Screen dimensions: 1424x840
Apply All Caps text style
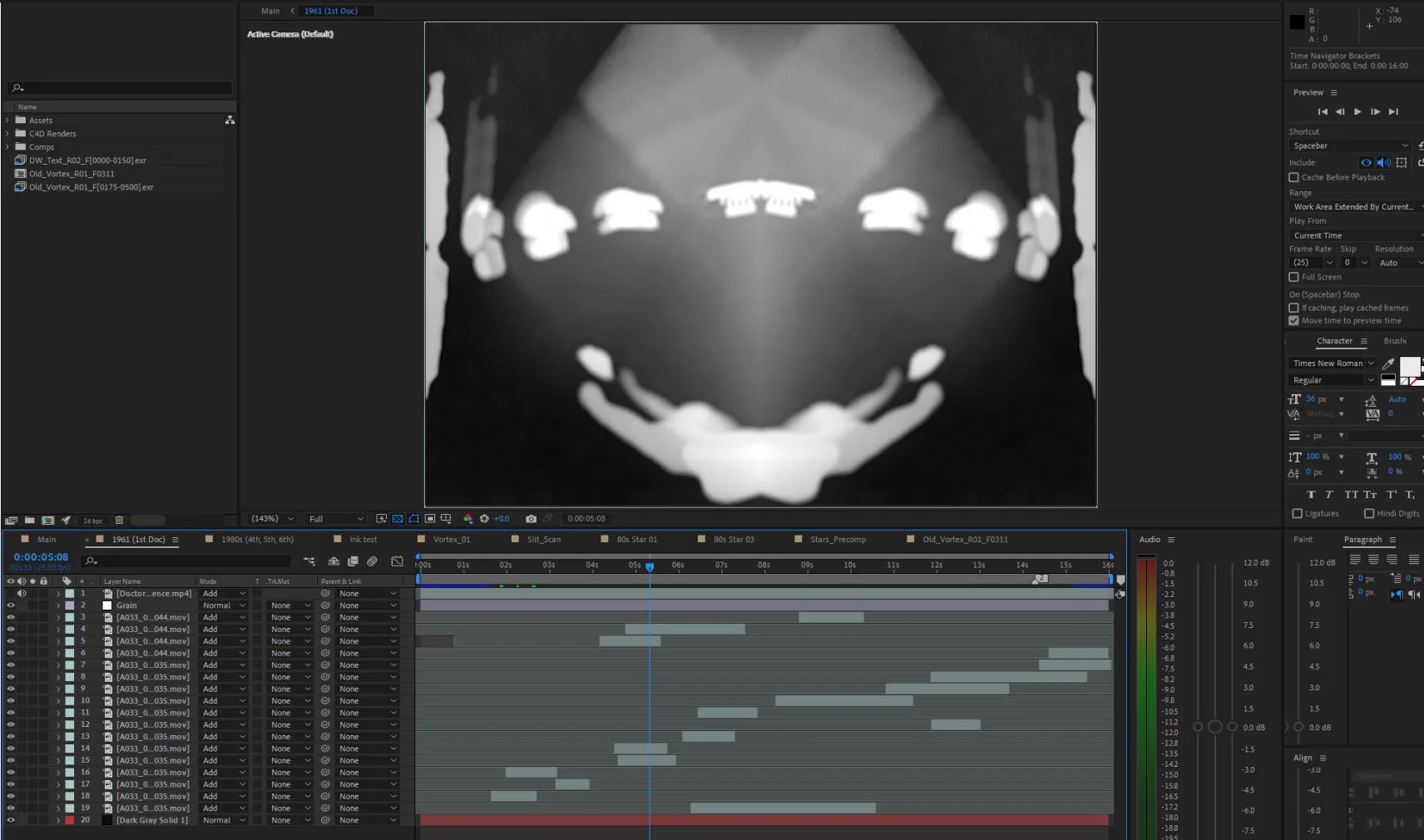[1351, 495]
